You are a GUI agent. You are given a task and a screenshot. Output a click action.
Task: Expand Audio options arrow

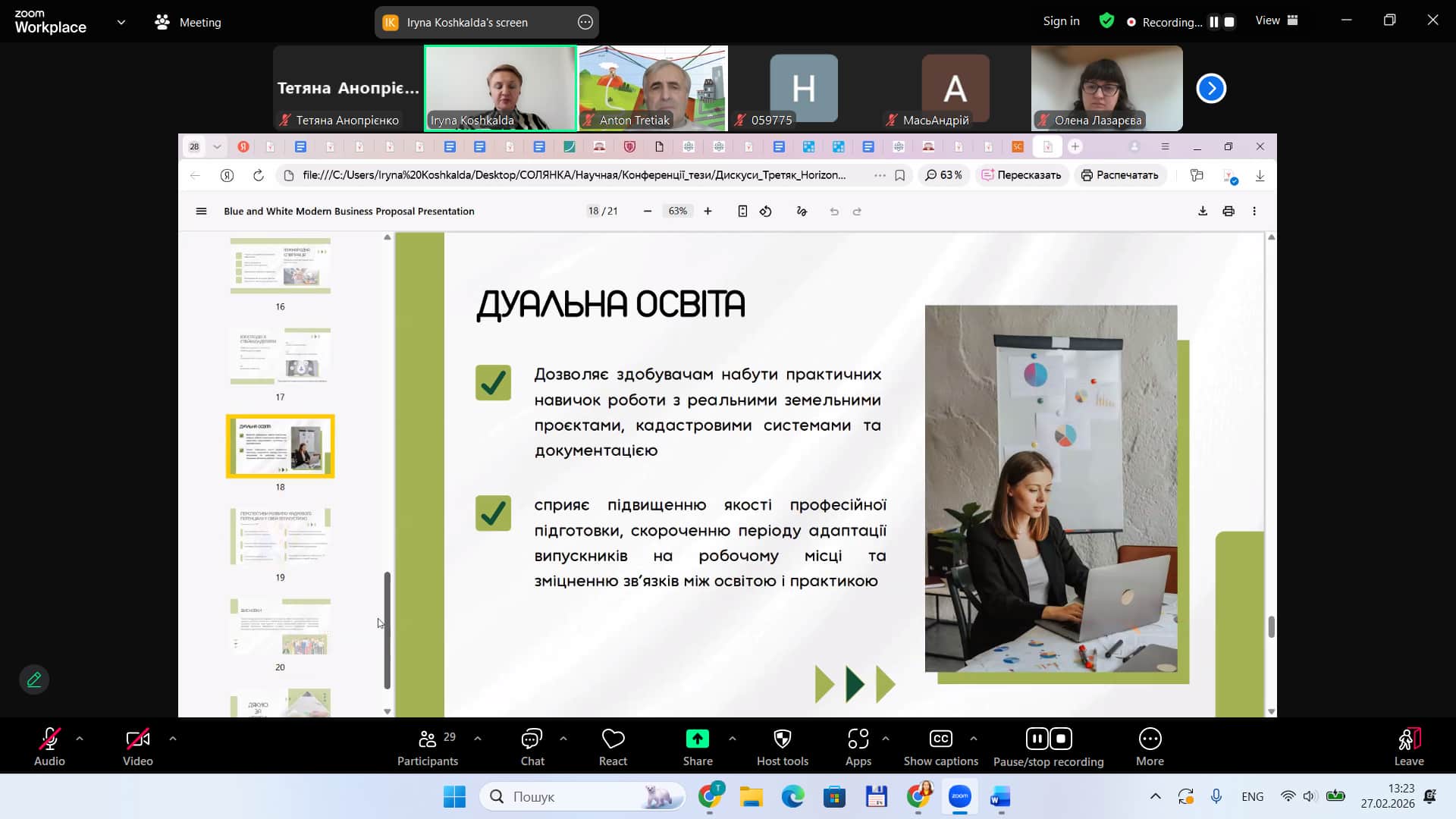point(80,738)
